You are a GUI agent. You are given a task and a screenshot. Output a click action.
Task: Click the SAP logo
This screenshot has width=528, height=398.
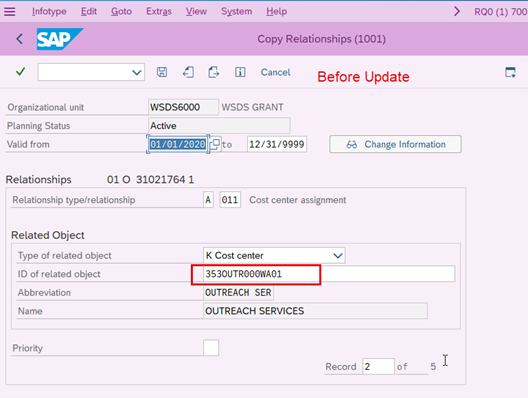[x=60, y=39]
